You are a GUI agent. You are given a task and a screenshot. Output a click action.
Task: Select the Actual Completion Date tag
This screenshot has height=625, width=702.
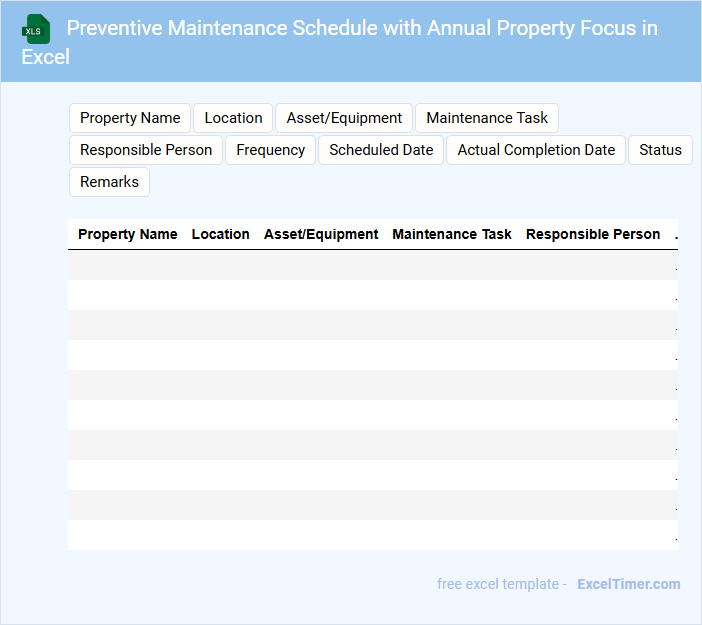(x=536, y=150)
